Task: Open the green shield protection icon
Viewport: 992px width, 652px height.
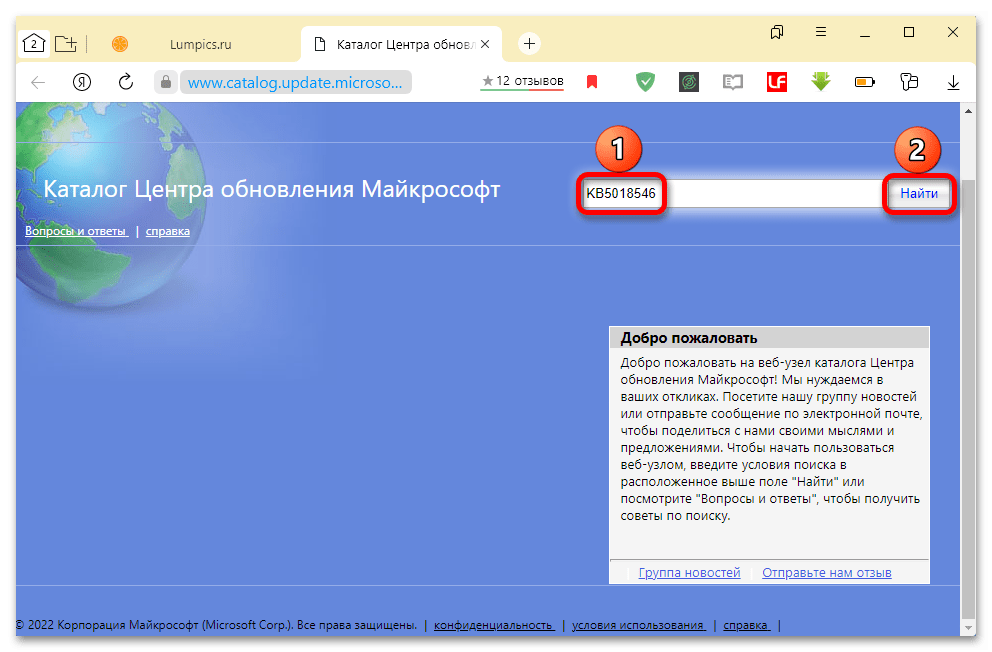Action: (x=645, y=82)
